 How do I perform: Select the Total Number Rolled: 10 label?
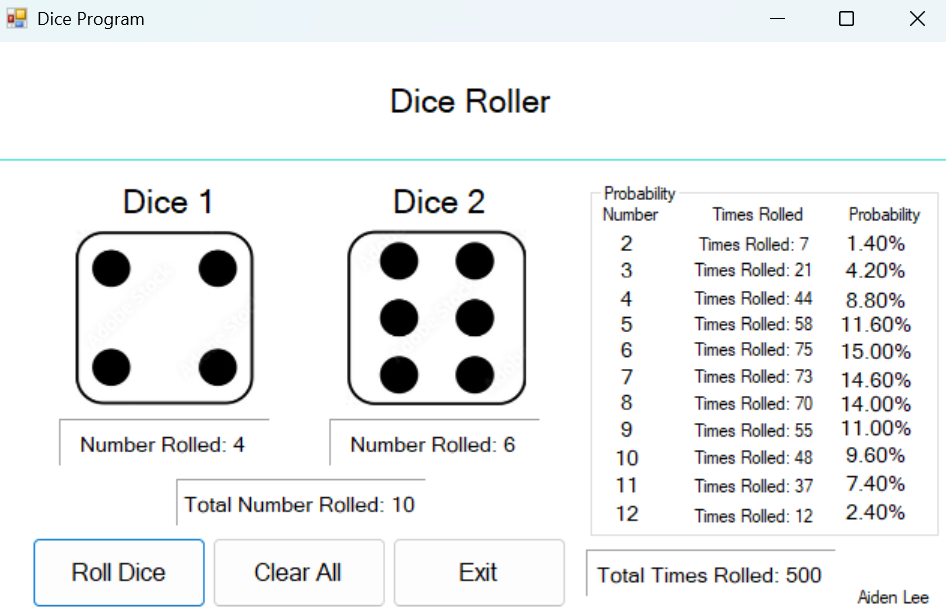click(300, 504)
